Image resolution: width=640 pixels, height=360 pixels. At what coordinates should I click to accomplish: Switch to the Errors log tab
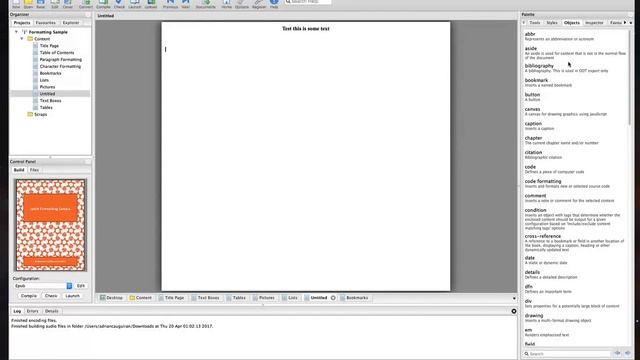coord(32,311)
